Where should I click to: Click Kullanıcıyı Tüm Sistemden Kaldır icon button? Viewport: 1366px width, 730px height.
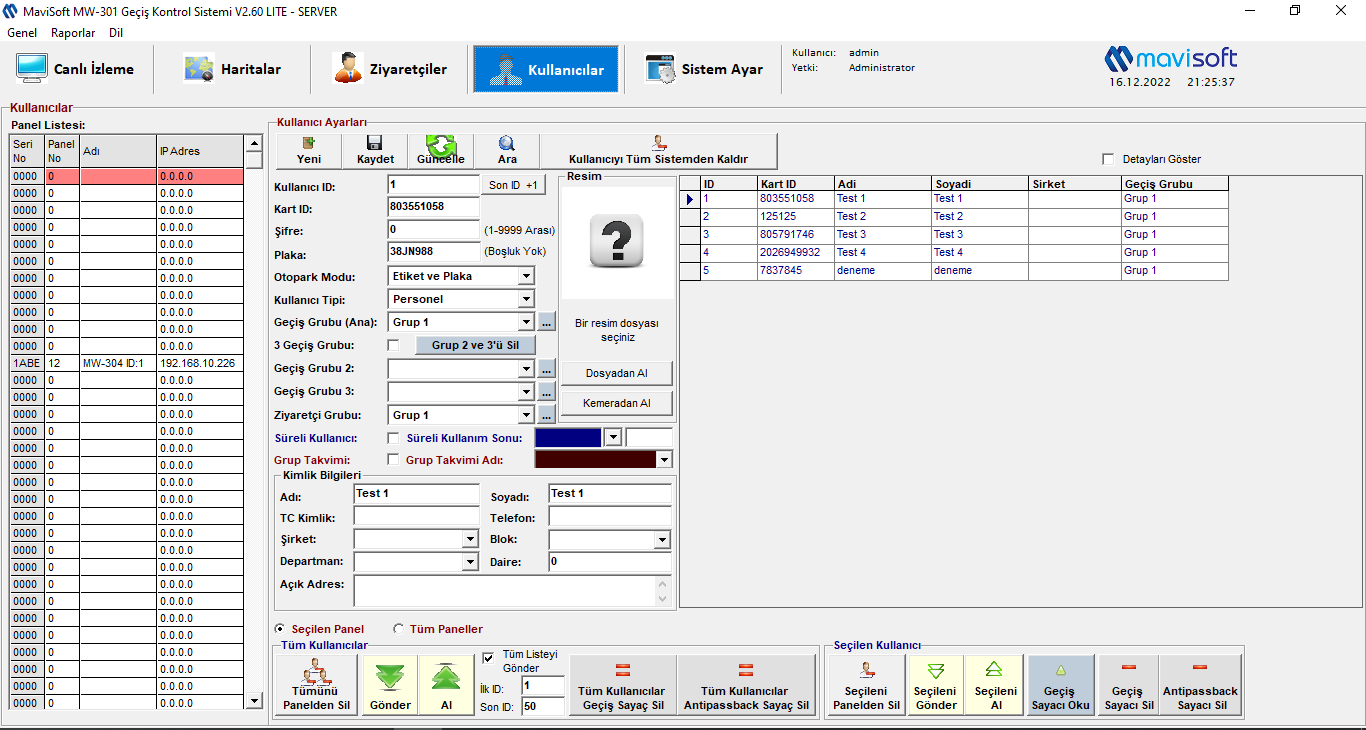658,143
